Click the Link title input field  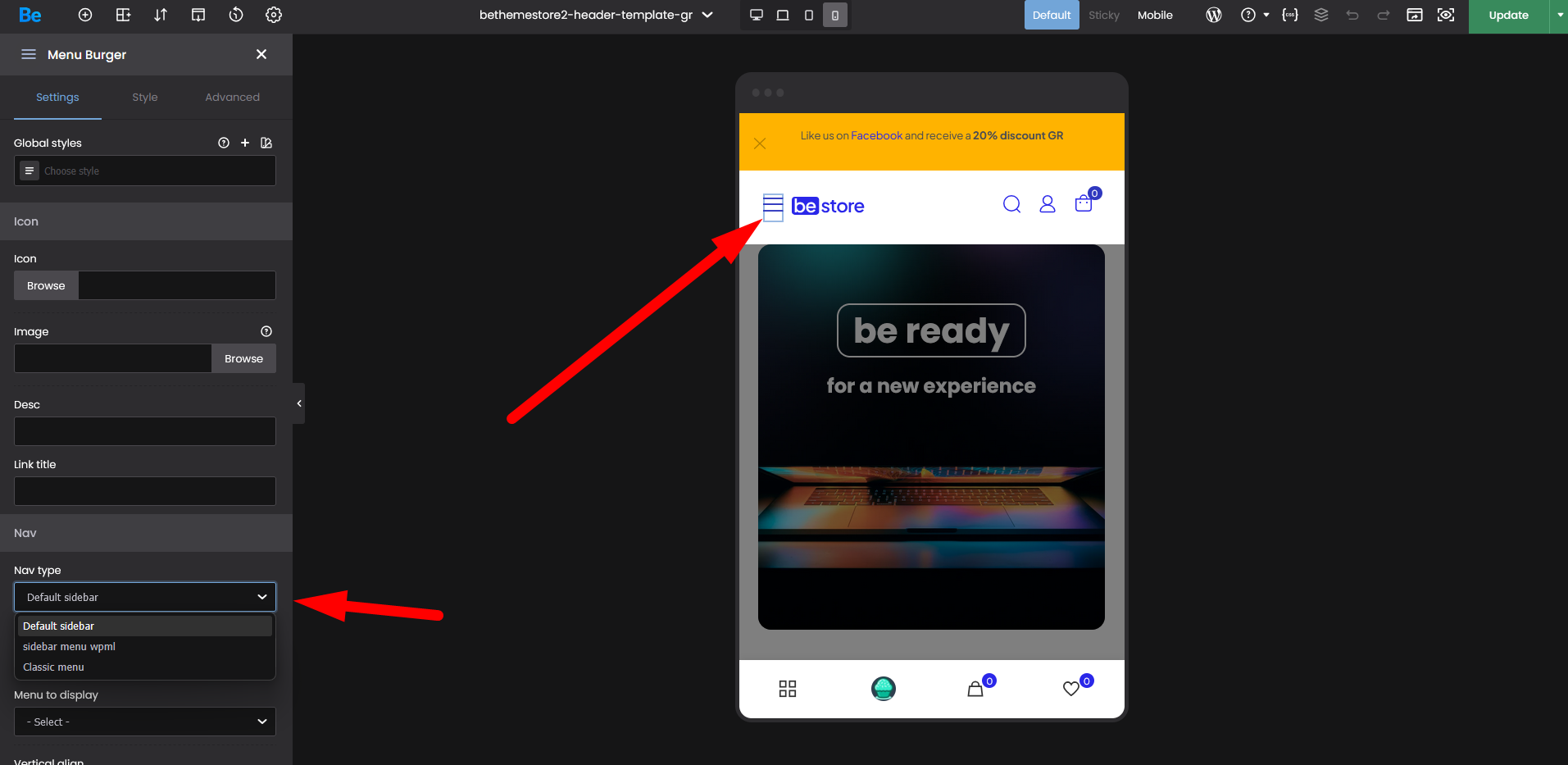[x=145, y=491]
